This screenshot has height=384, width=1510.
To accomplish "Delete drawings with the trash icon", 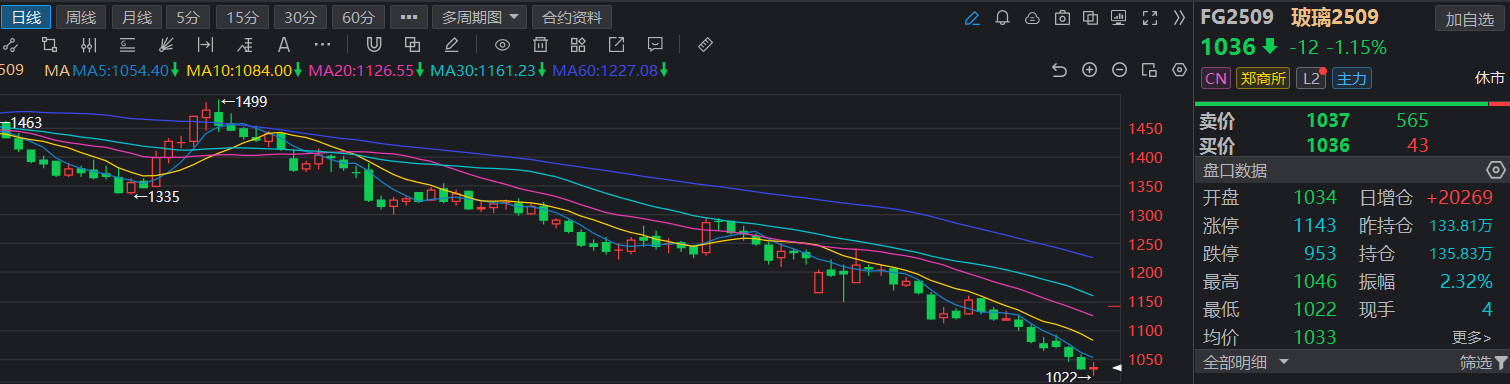I will coord(540,44).
